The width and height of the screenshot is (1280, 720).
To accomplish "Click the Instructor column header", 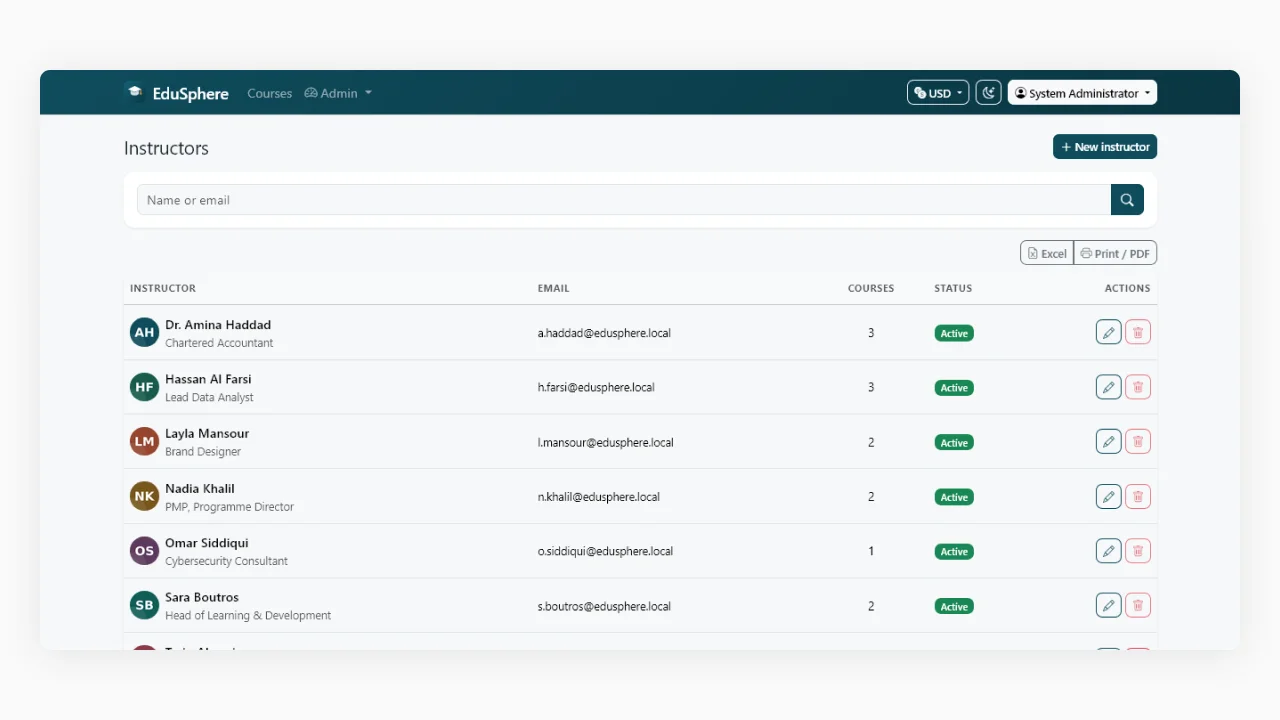I will point(163,288).
